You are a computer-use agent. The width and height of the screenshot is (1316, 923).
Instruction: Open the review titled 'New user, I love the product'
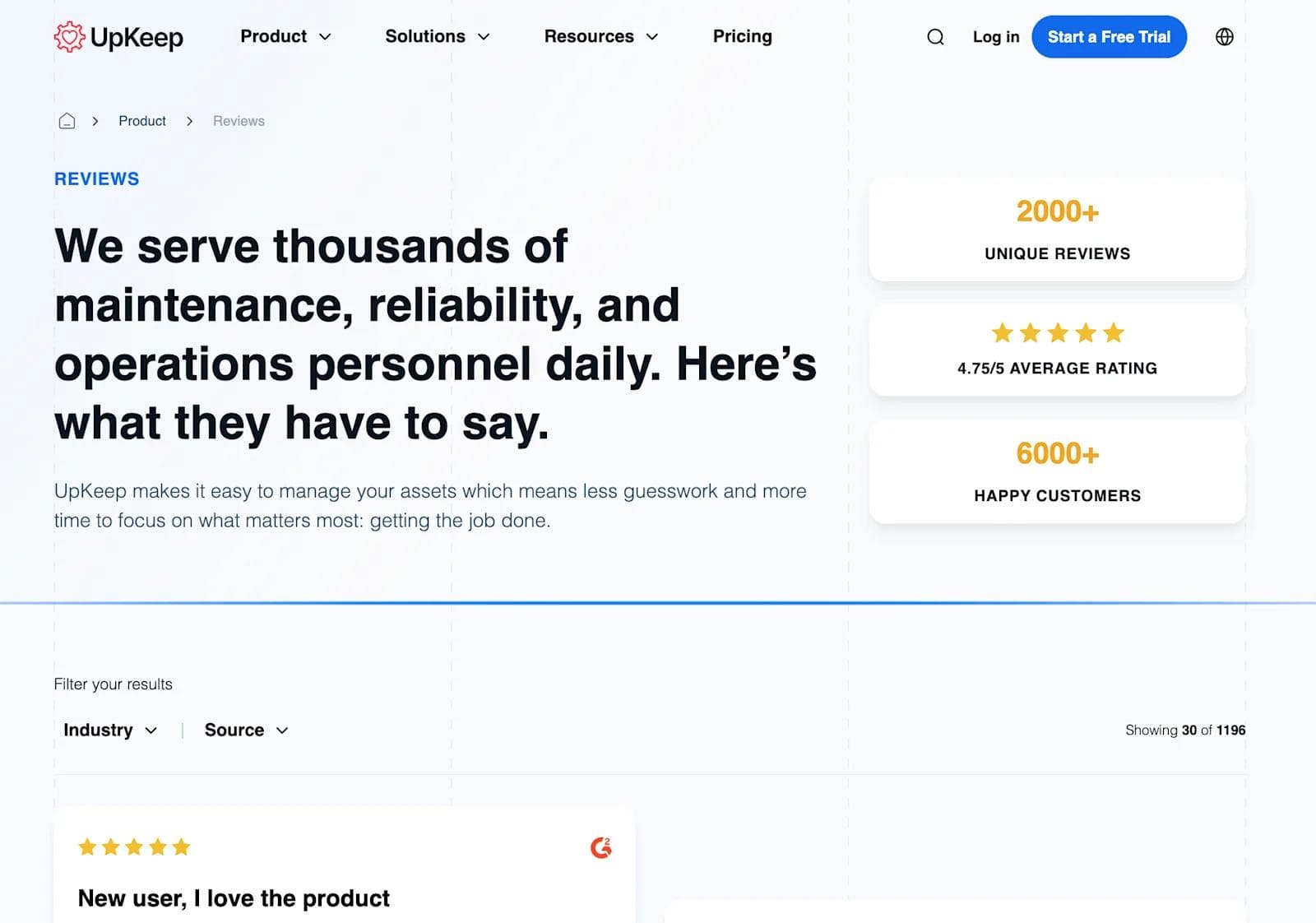click(233, 898)
